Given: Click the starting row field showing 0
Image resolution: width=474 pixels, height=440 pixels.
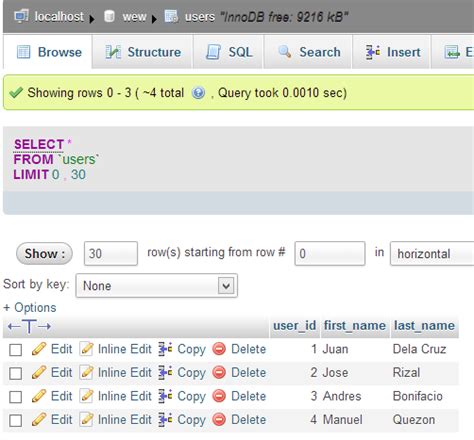Looking at the screenshot, I should tap(330, 253).
